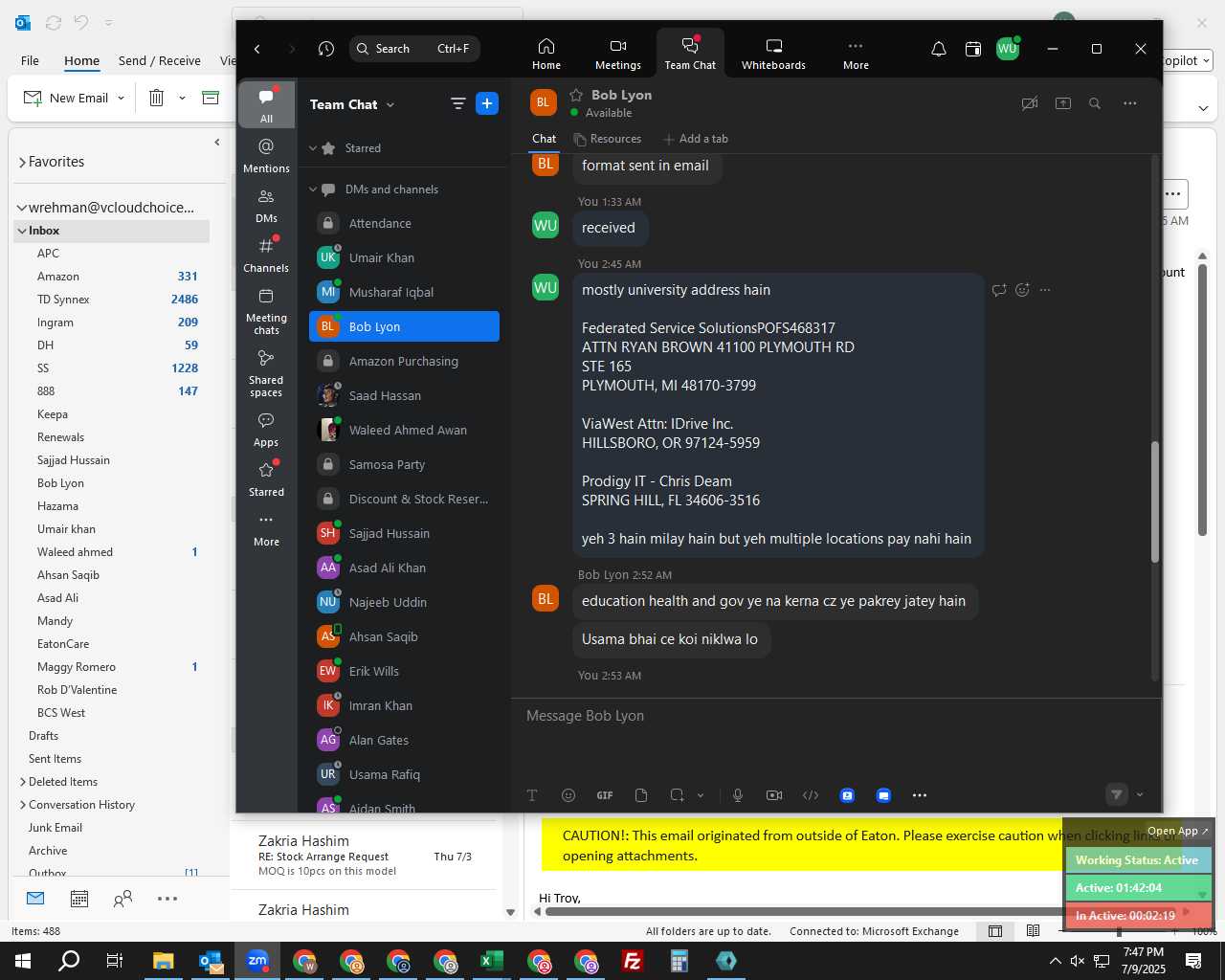Open FileZilla from the taskbar
This screenshot has height=980, width=1225.
pyautogui.click(x=633, y=961)
